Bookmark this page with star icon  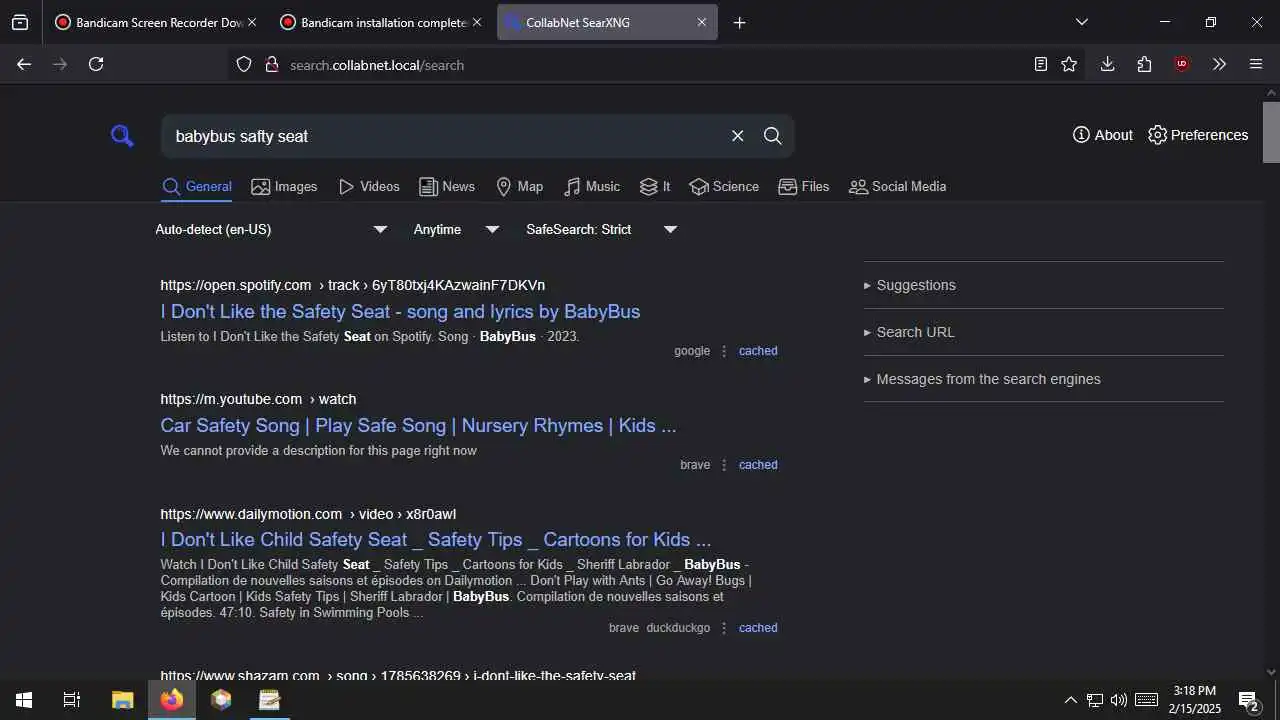click(x=1069, y=64)
